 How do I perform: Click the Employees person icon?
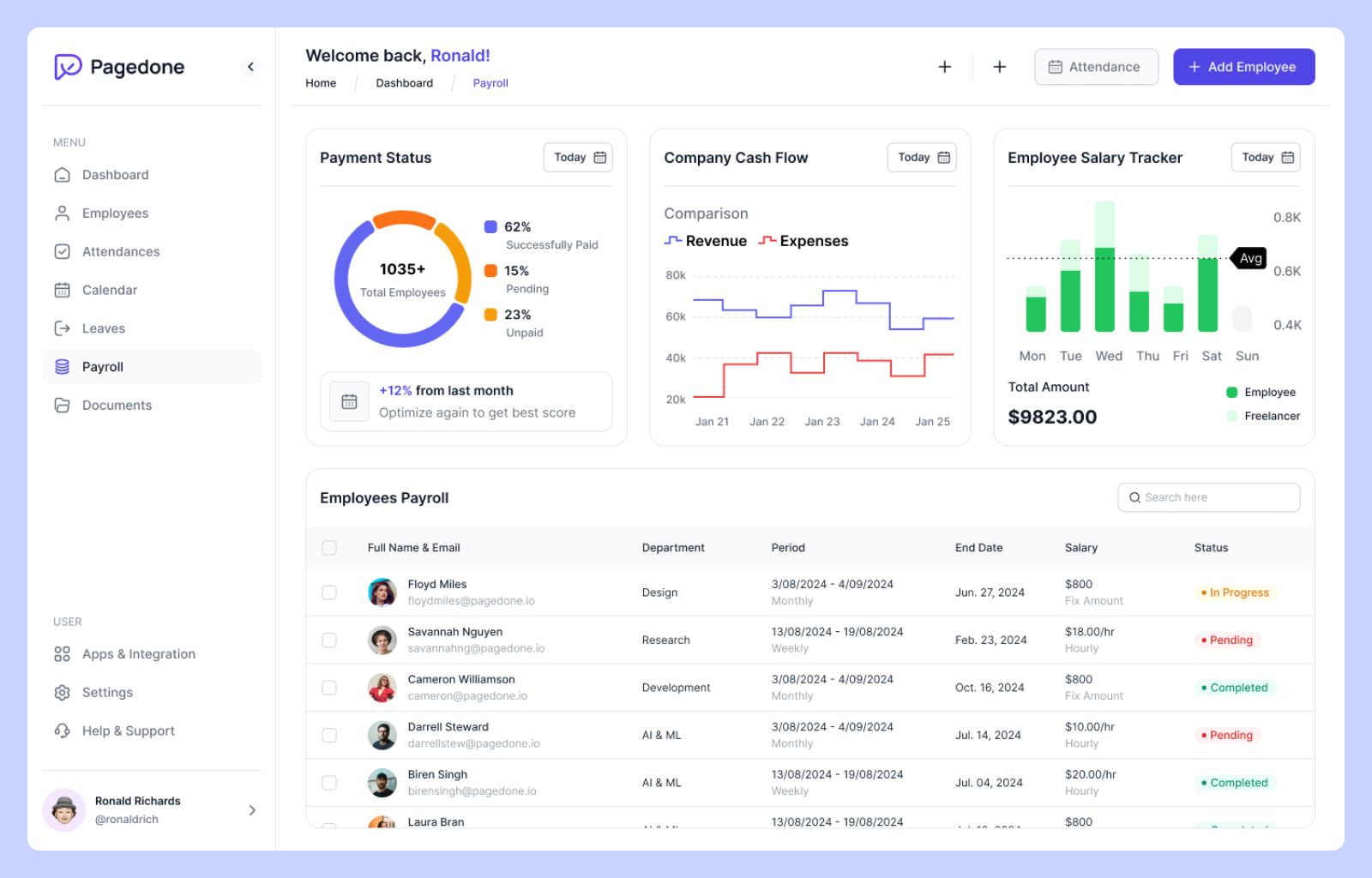coord(62,213)
